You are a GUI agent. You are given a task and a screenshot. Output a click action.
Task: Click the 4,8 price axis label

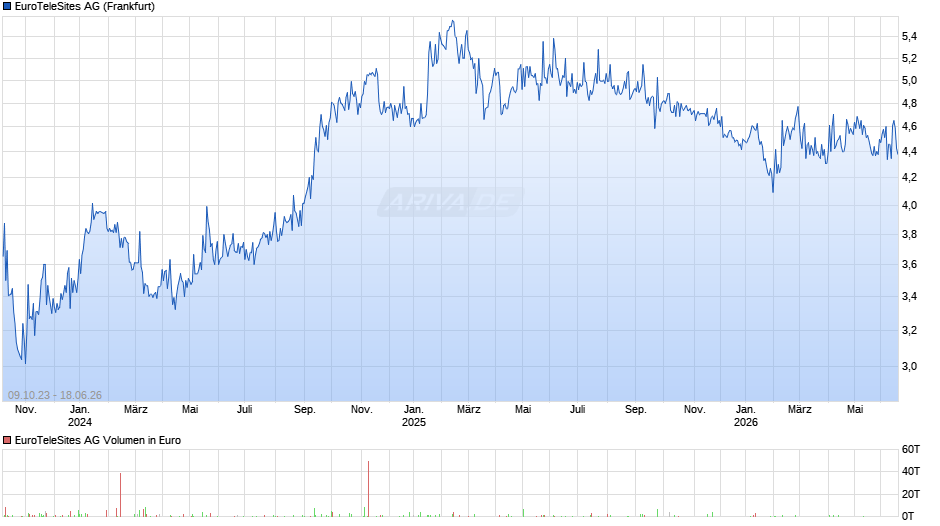(x=909, y=103)
